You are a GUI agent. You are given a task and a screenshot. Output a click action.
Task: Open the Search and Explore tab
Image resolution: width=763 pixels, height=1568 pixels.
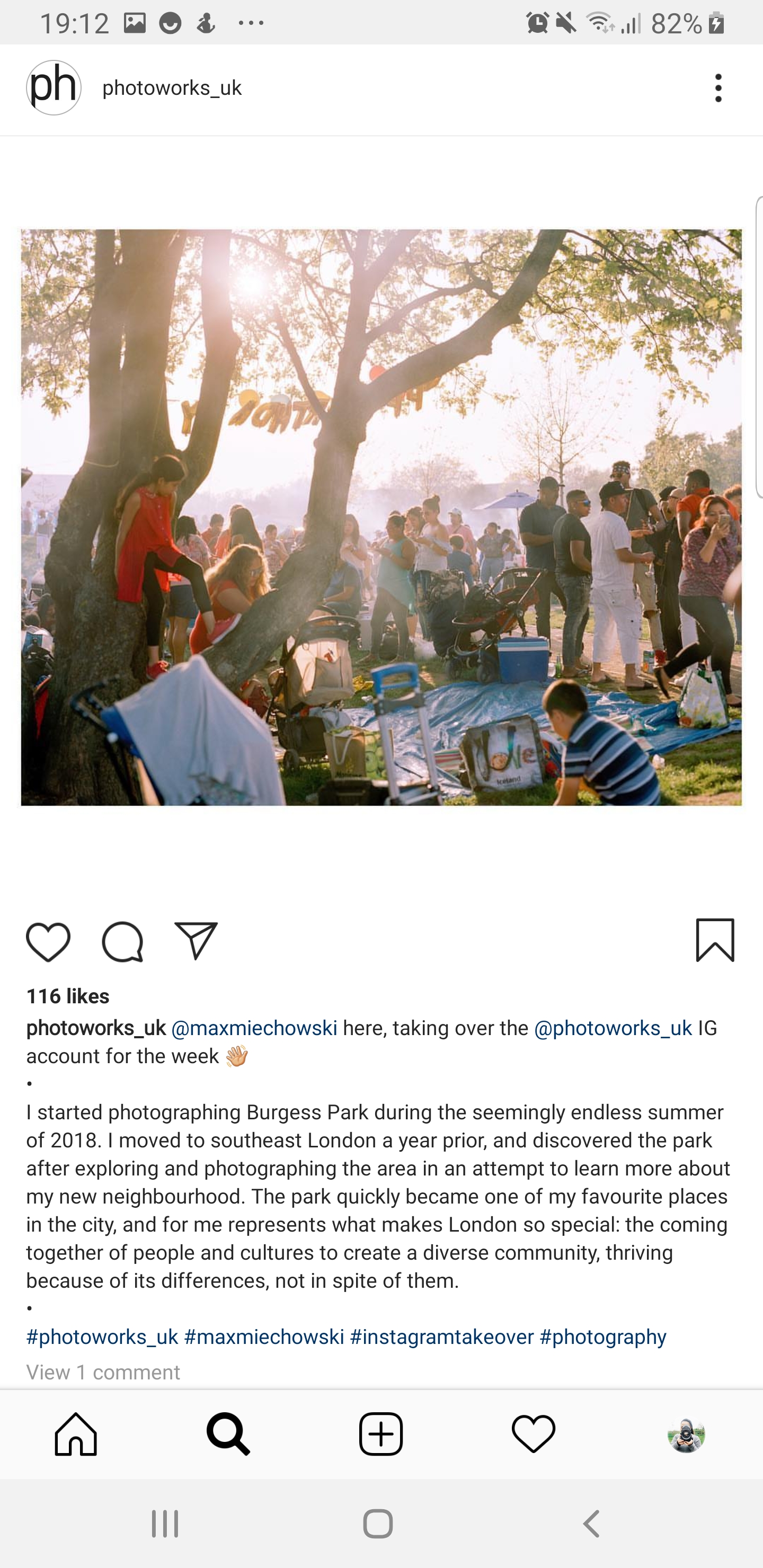tap(228, 1434)
